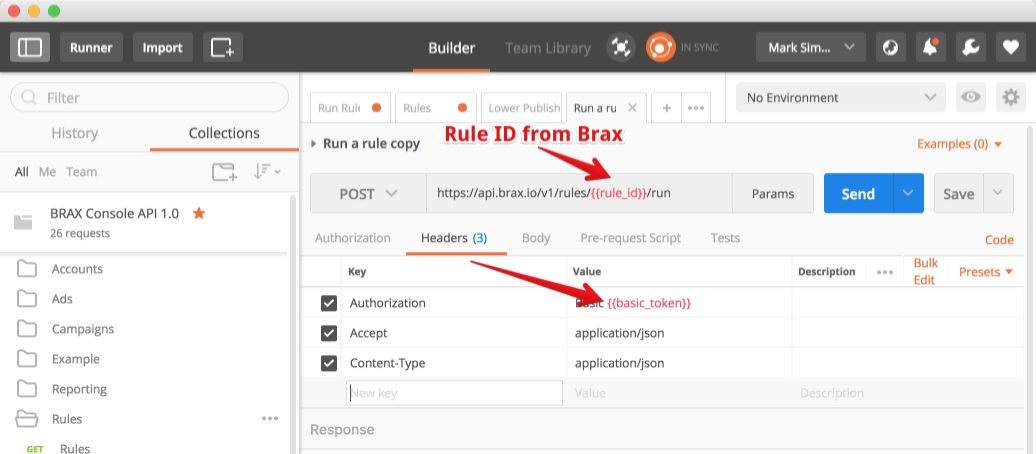Filter collections by Team
This screenshot has width=1036, height=454.
click(x=81, y=172)
